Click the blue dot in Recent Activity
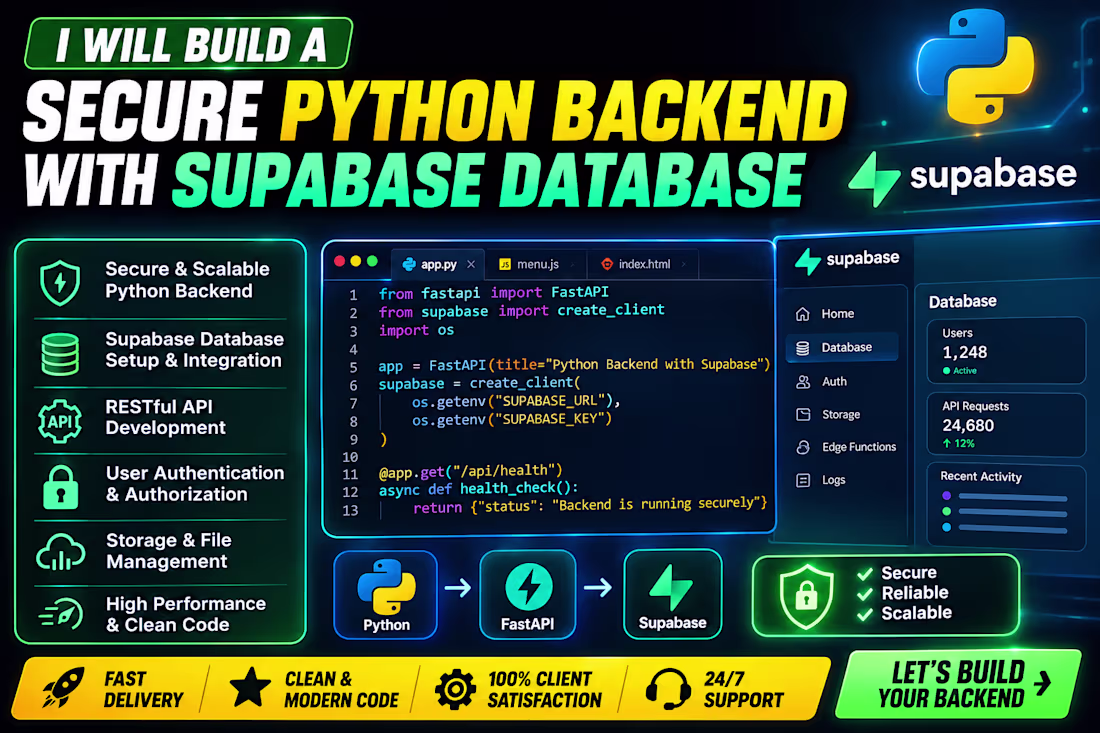The height and width of the screenshot is (733, 1100). click(946, 527)
